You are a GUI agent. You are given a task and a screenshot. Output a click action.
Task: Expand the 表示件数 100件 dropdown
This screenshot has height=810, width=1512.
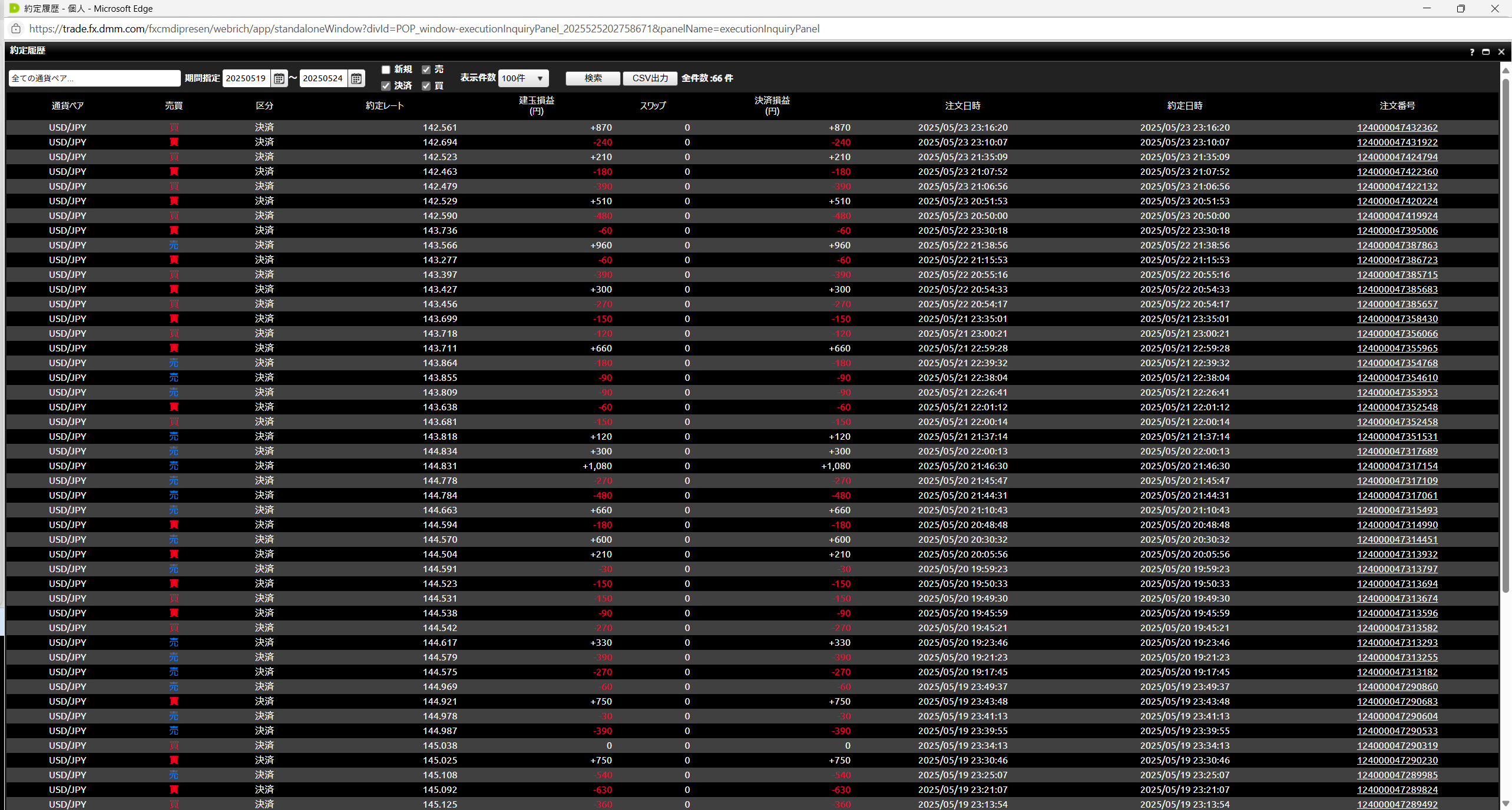pos(524,78)
